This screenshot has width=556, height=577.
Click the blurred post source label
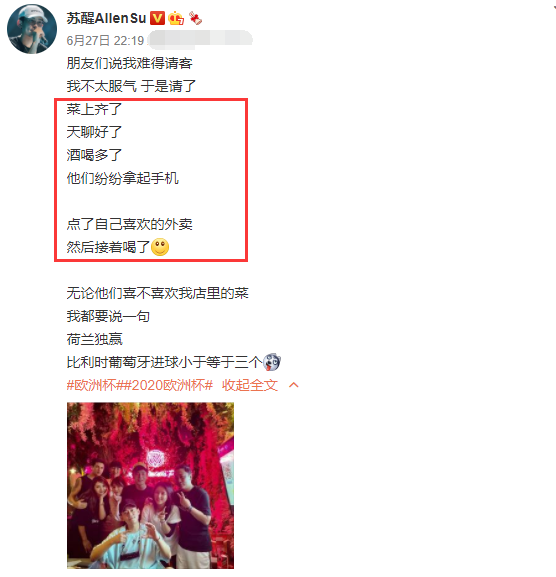pyautogui.click(x=201, y=40)
